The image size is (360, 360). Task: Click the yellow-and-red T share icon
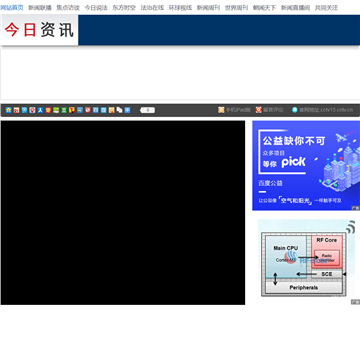[x=72, y=110]
